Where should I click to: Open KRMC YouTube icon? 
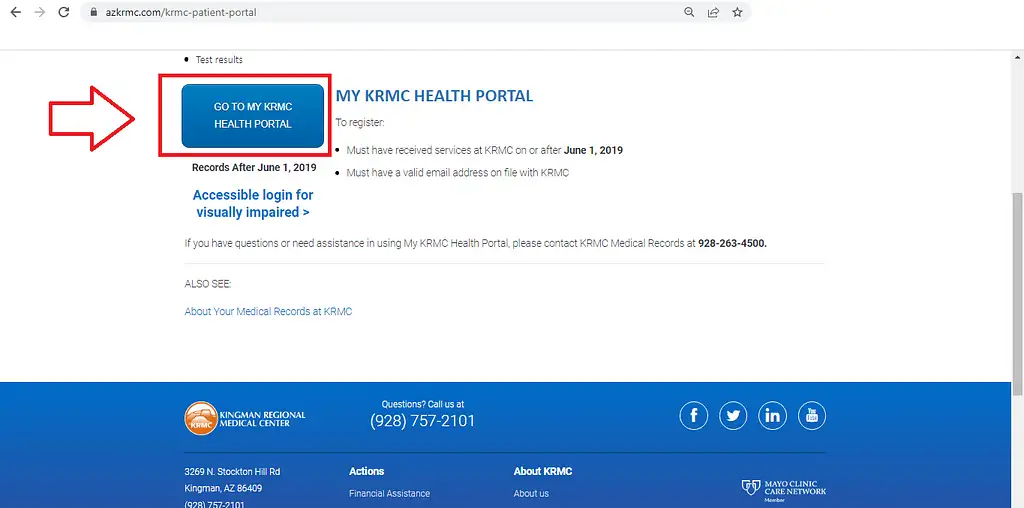pos(812,415)
